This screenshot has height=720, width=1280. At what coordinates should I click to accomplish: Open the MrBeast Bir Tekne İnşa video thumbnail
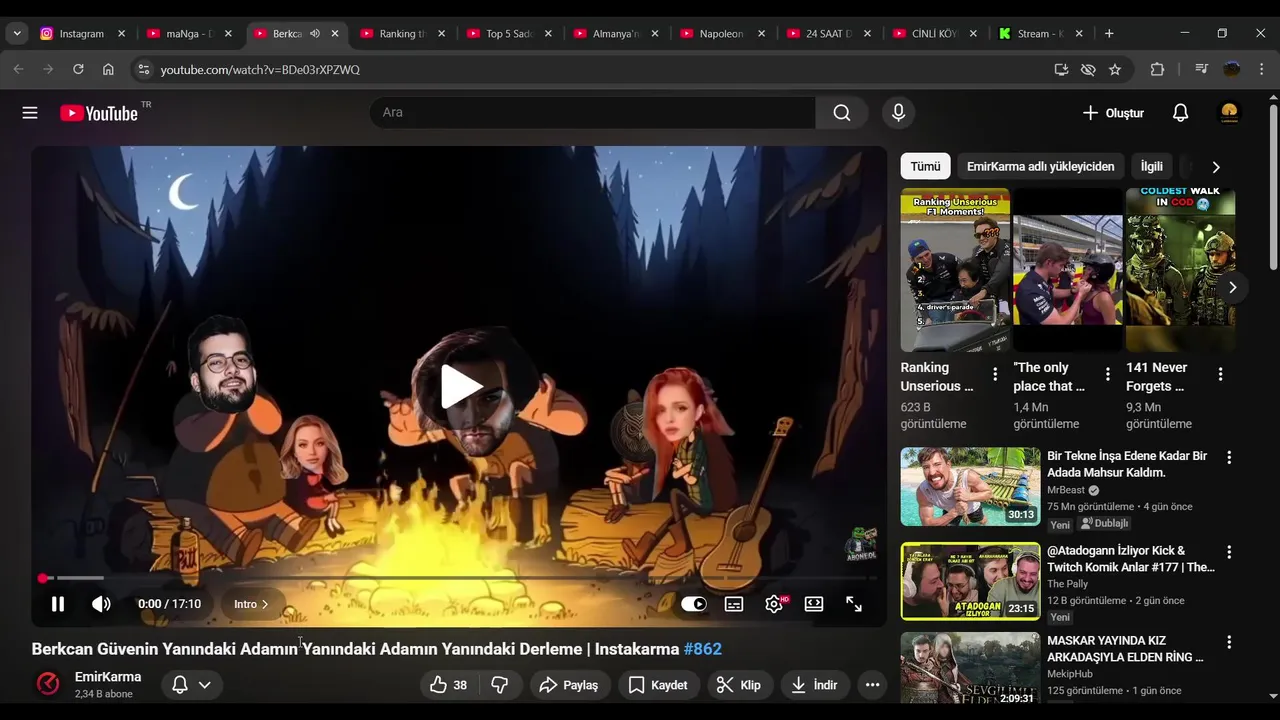tap(970, 487)
